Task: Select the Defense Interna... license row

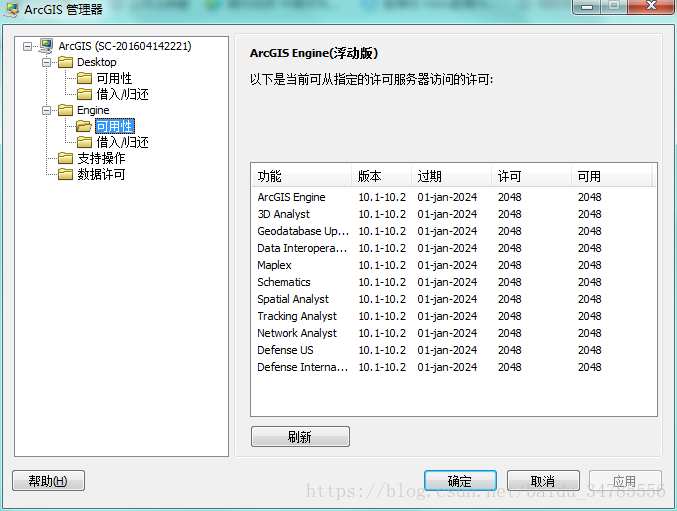Action: click(x=453, y=367)
